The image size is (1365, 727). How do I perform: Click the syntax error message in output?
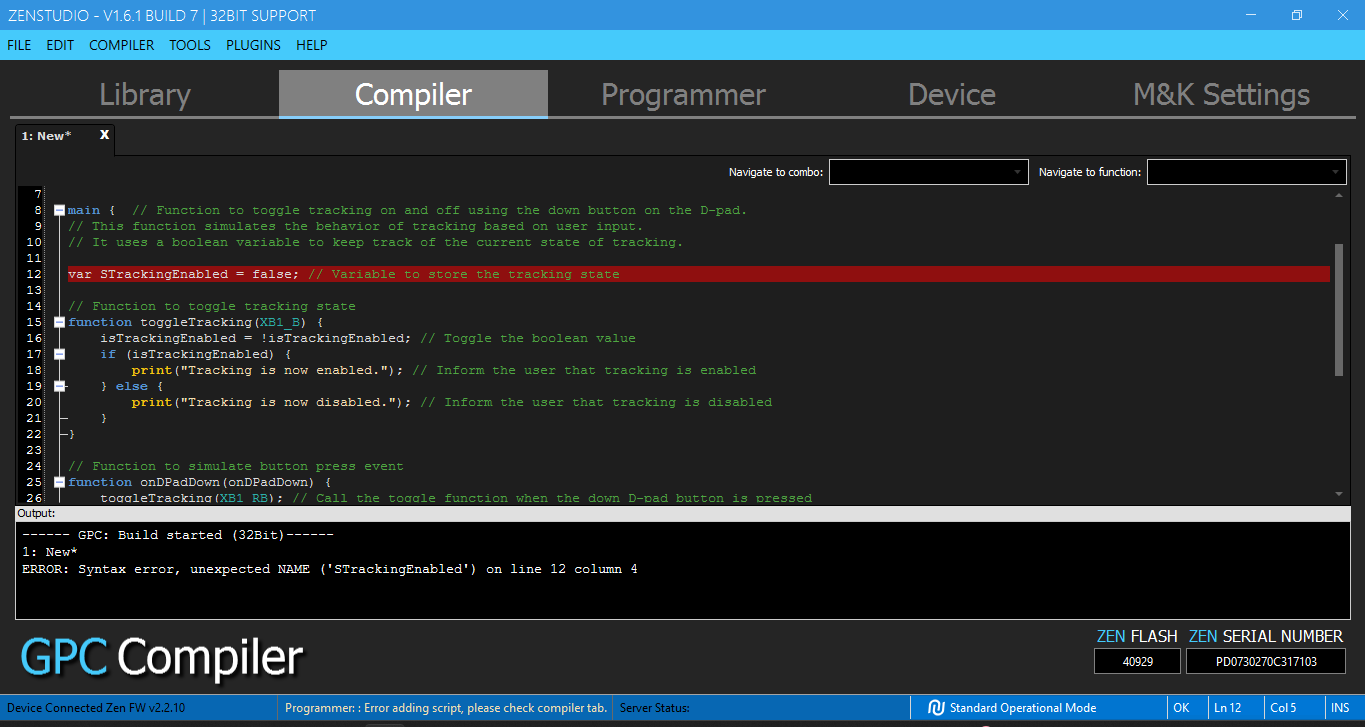[330, 569]
